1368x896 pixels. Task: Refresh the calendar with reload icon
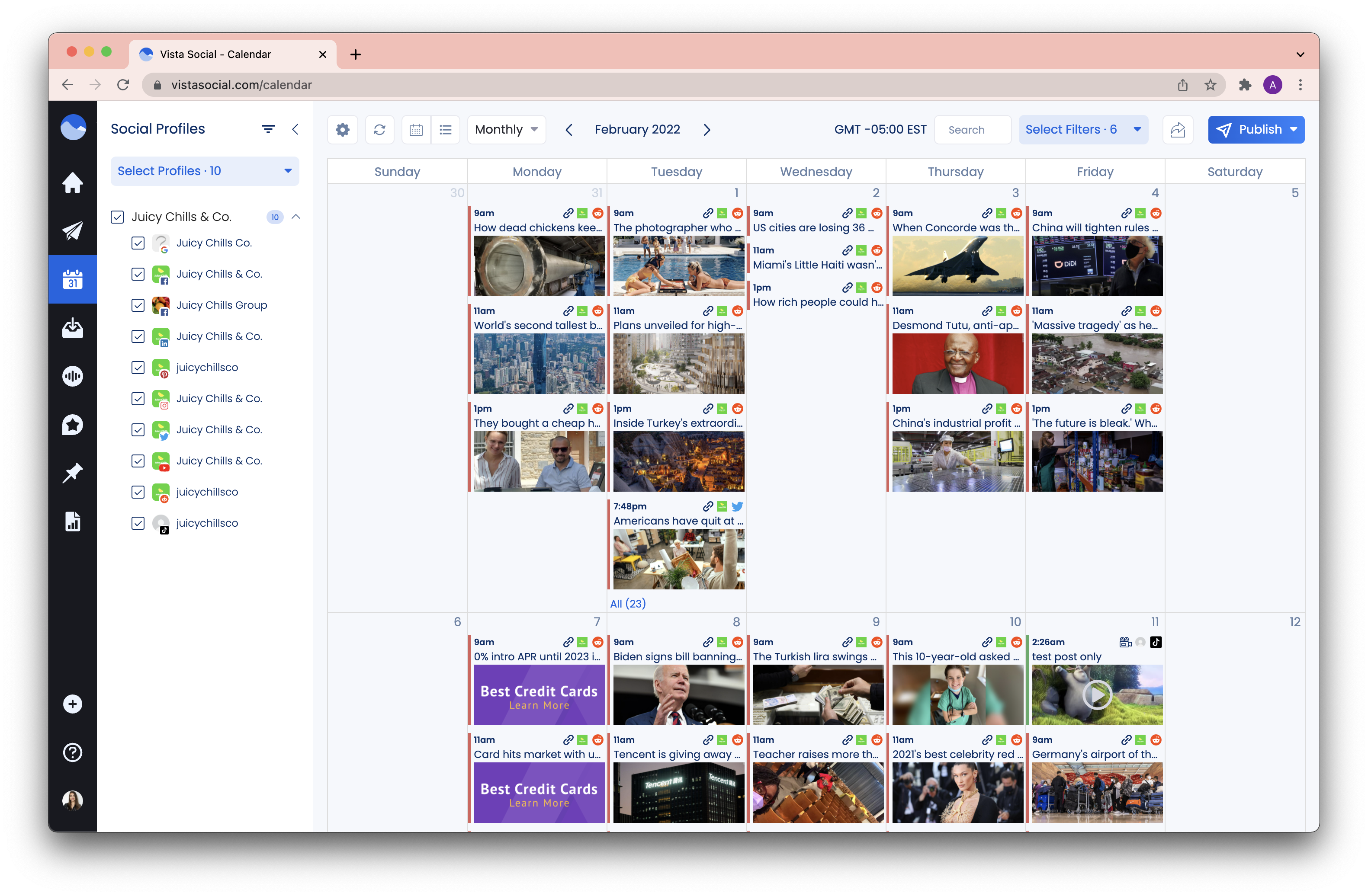379,130
